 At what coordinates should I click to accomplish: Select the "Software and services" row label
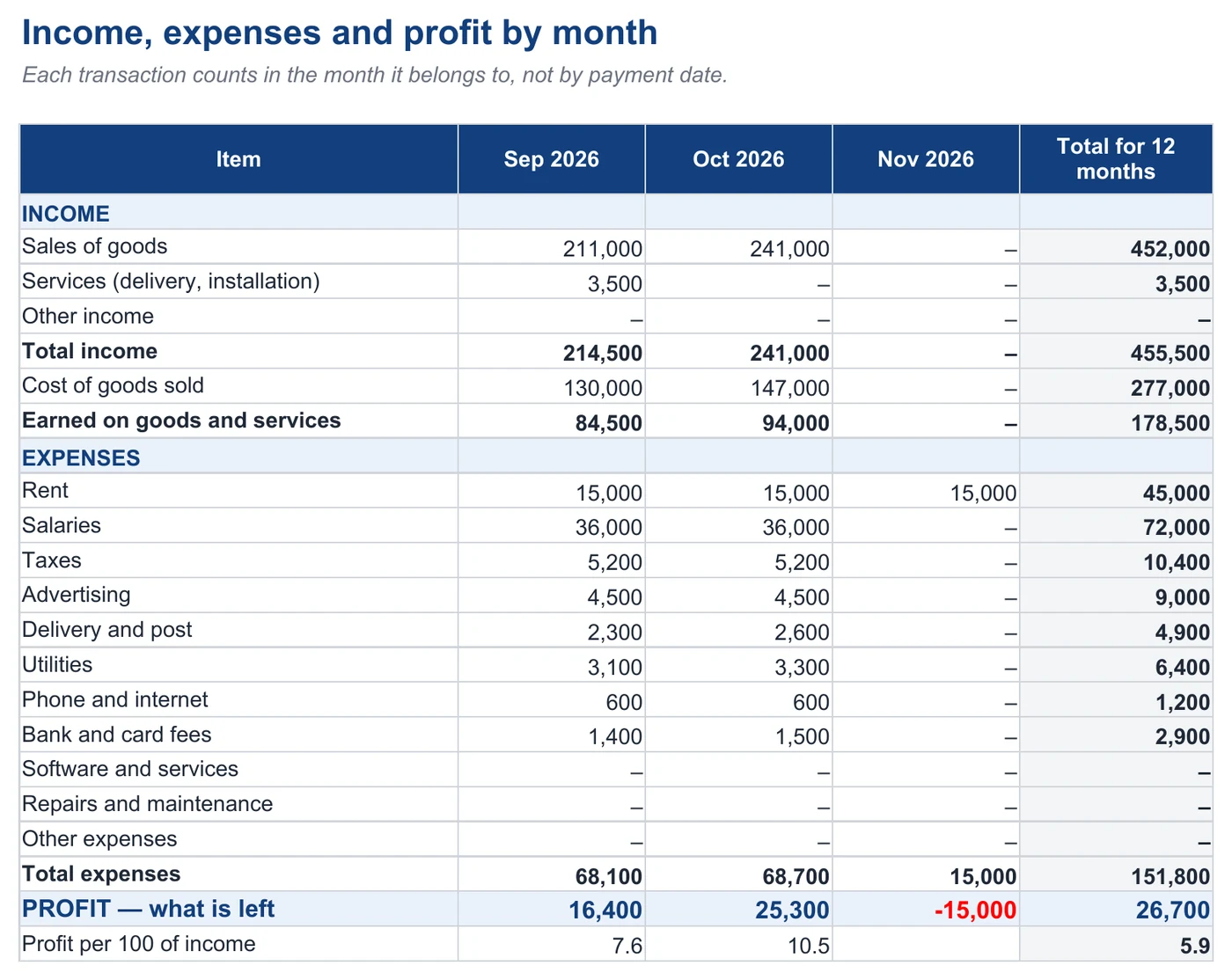coord(130,769)
